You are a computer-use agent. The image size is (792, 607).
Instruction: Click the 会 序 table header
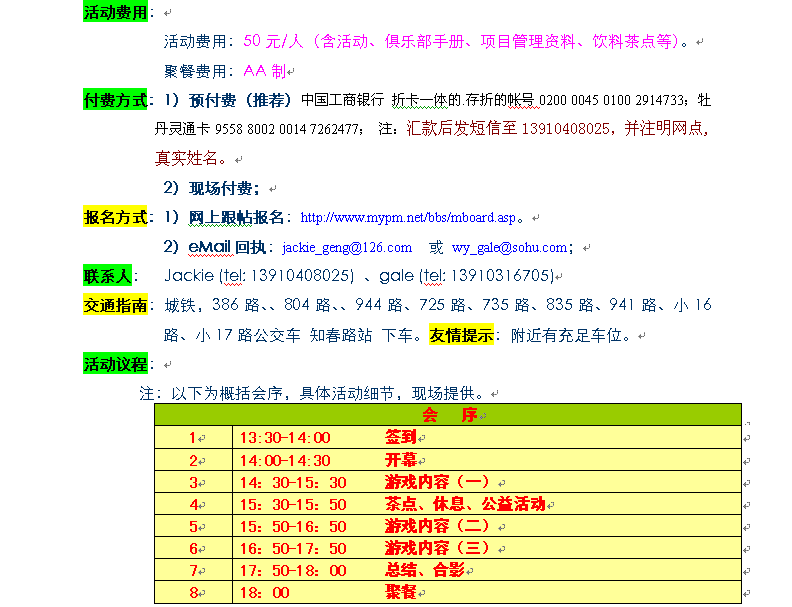coord(450,415)
